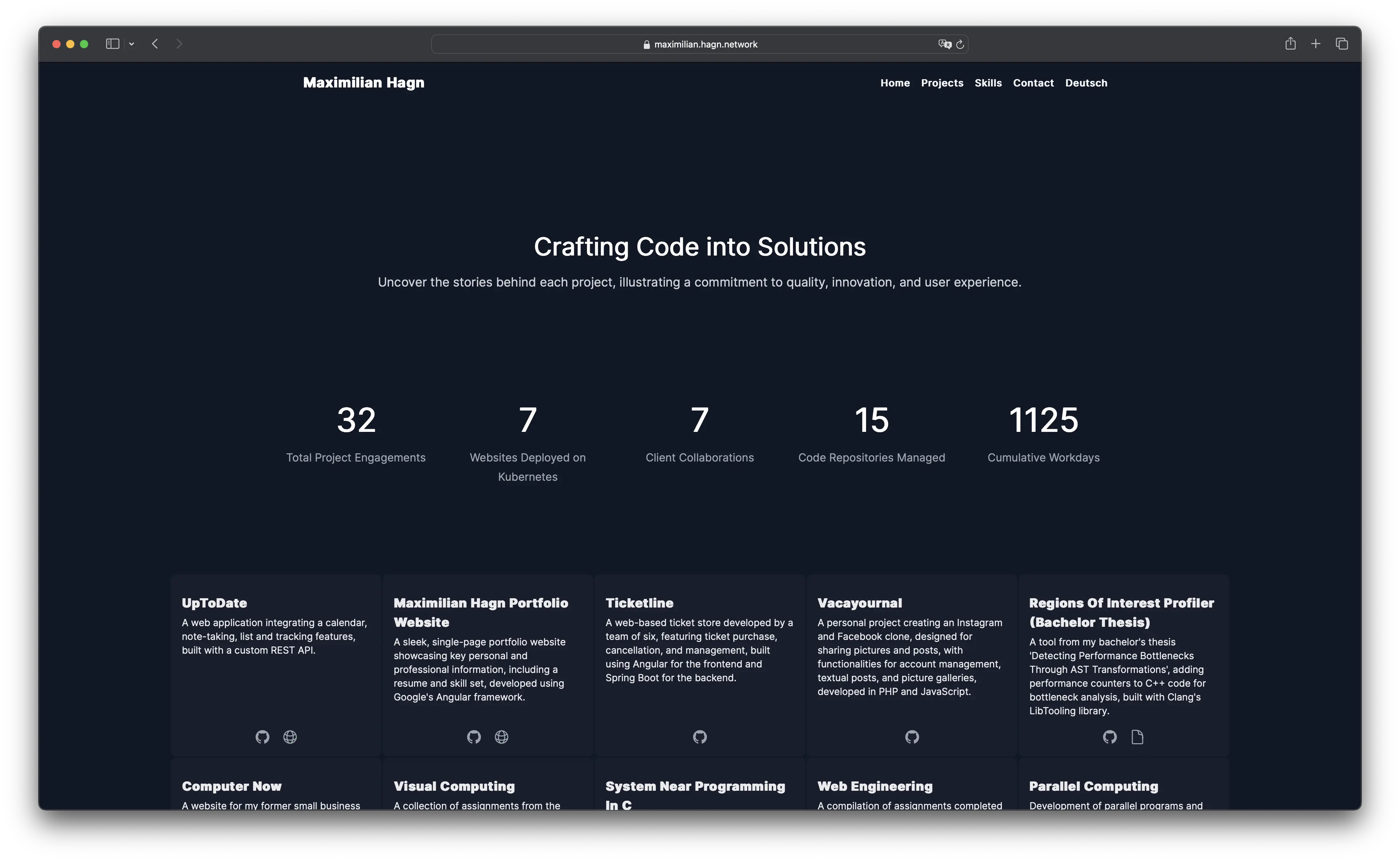The image size is (1400, 861).
Task: Open Portfolio Website globe icon
Action: click(x=502, y=737)
